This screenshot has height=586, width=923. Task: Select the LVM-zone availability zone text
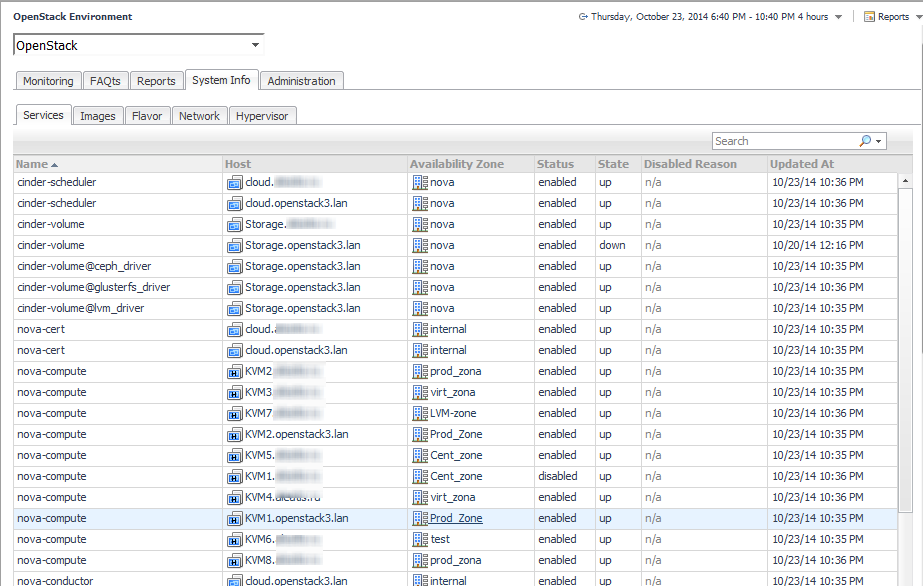coord(453,413)
